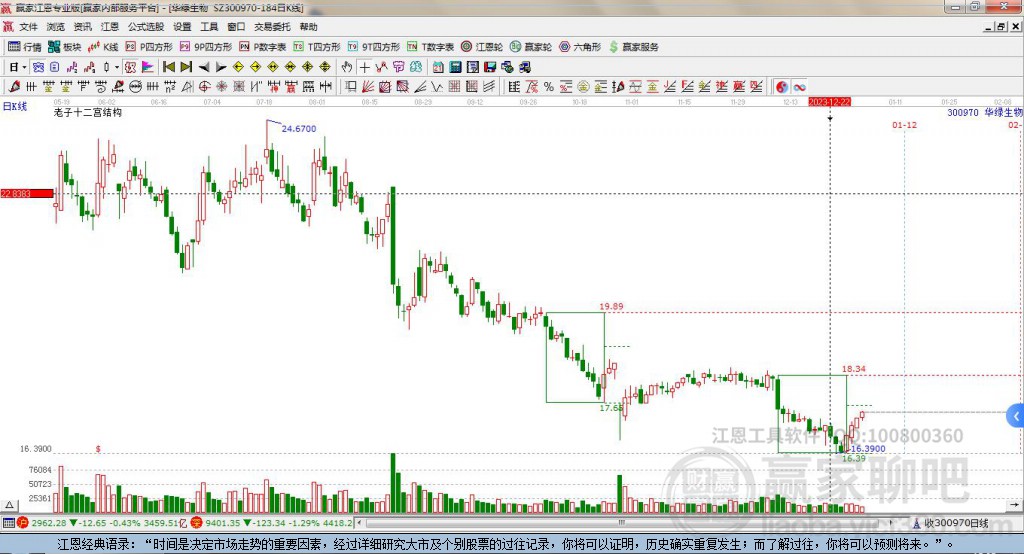Screen dimensions: 1024x554
Task: Jump to first bar with skip-back arrow
Action: (168, 67)
